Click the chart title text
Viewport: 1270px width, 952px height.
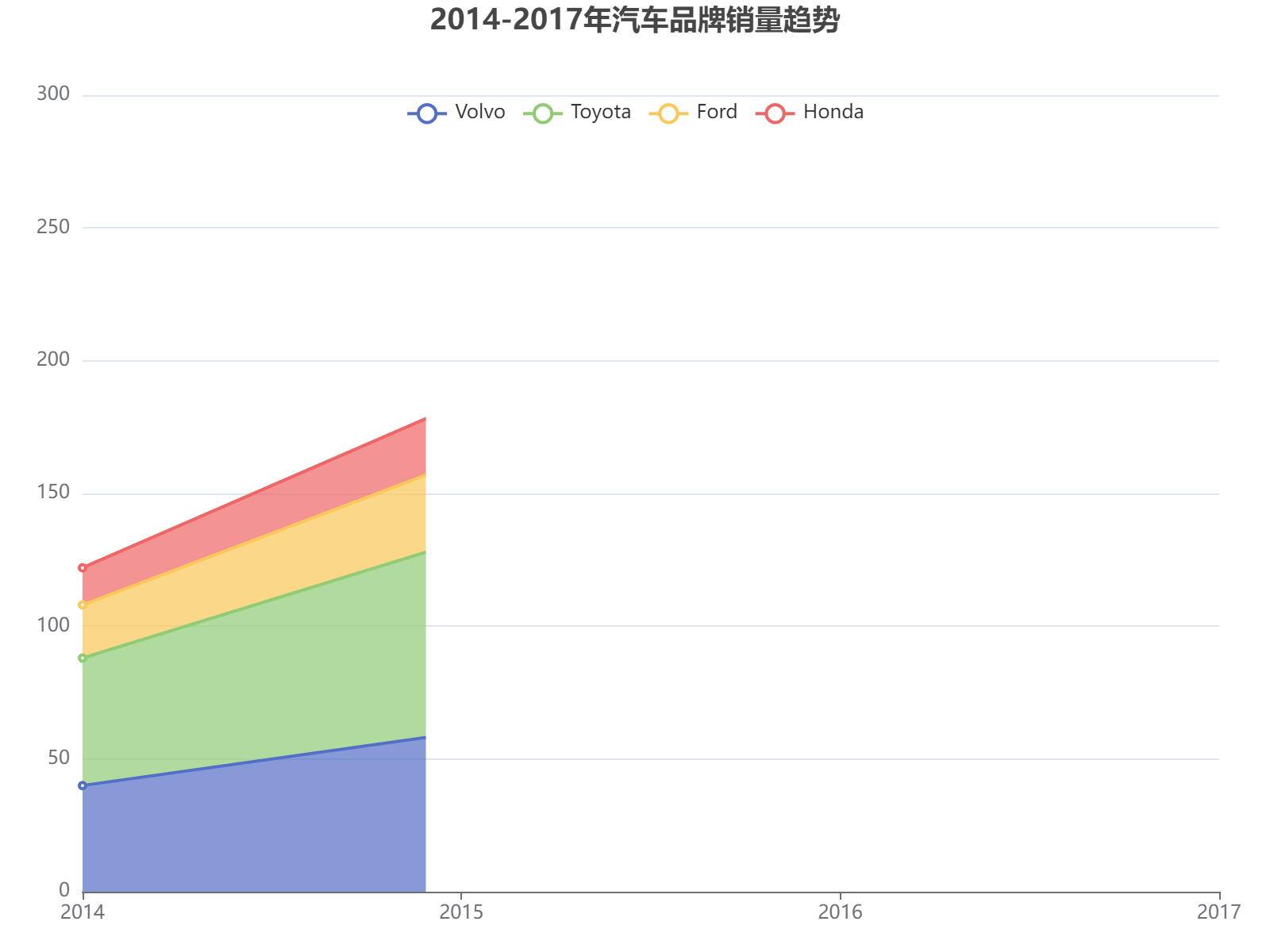635,22
